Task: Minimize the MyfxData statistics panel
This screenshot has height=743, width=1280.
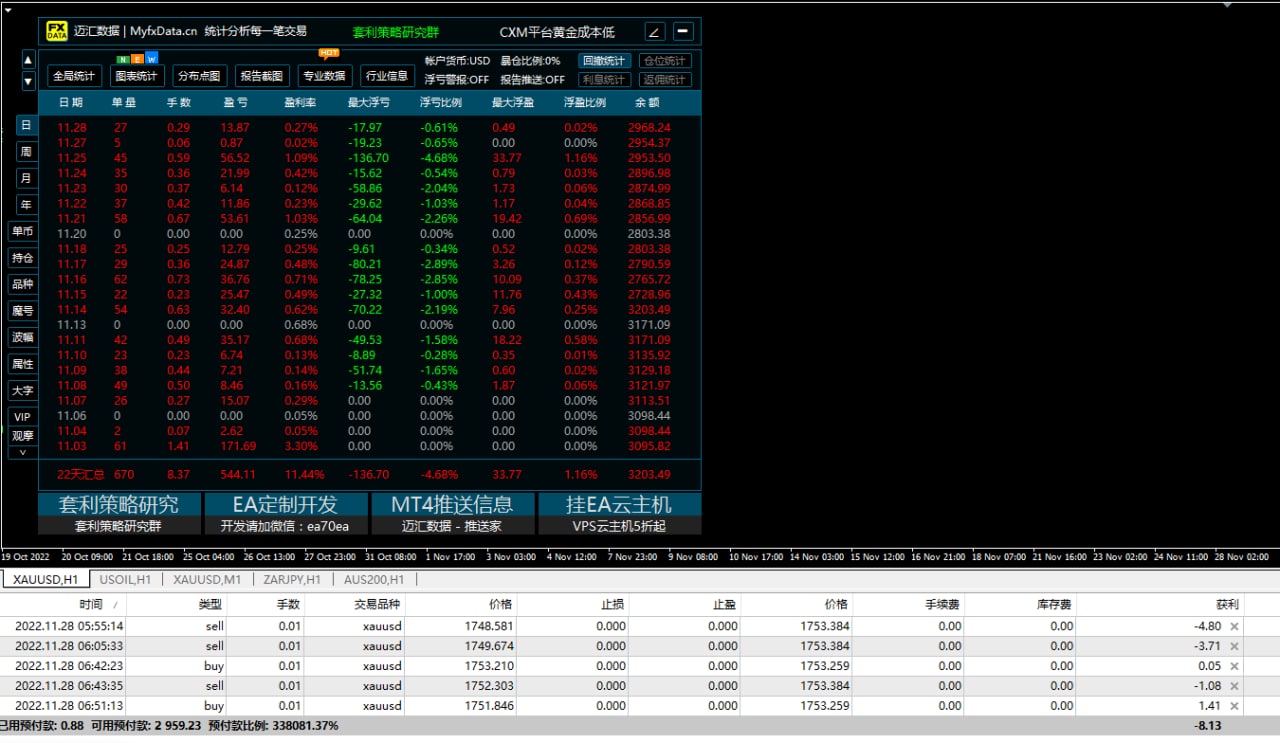Action: click(x=683, y=32)
